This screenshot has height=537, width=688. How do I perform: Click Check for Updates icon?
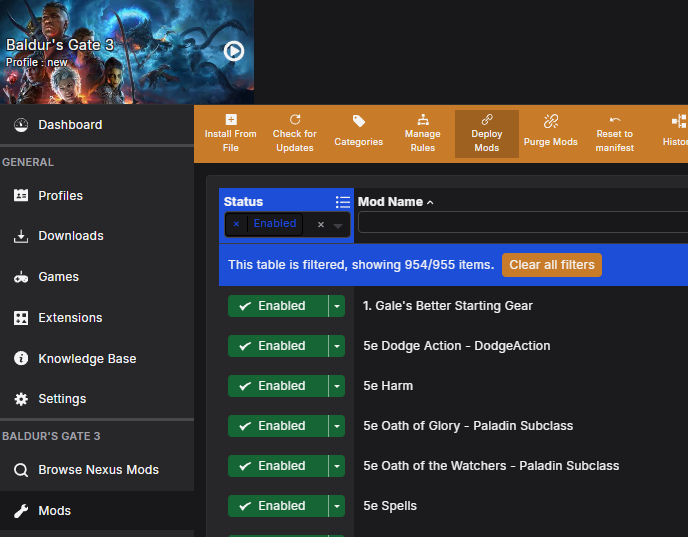pos(295,120)
